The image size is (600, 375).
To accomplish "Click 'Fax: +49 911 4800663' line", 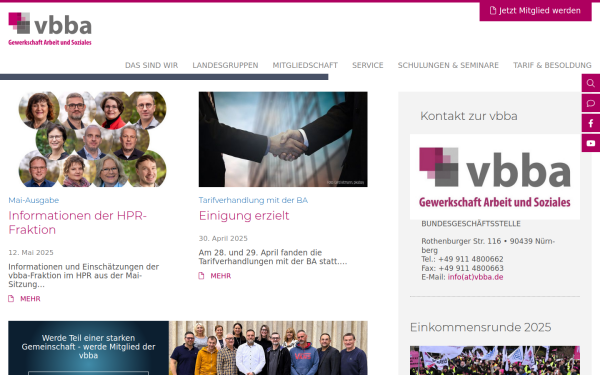I will coord(462,268).
